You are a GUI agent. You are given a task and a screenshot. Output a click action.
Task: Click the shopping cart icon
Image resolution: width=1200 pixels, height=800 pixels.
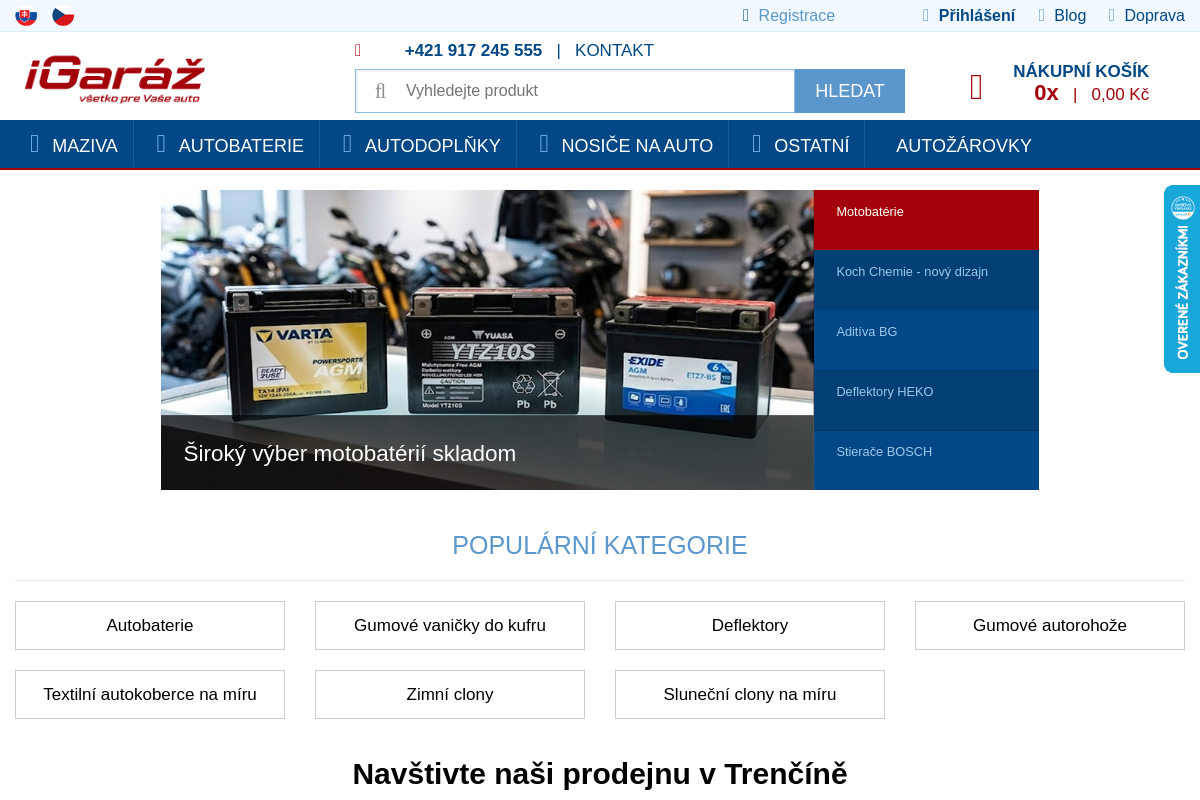[x=976, y=88]
